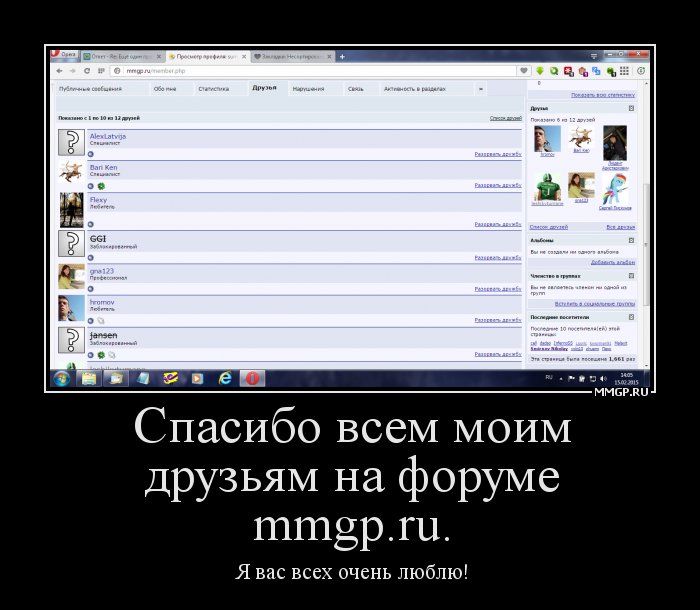Collapse the Последние посетители block

coord(631,317)
